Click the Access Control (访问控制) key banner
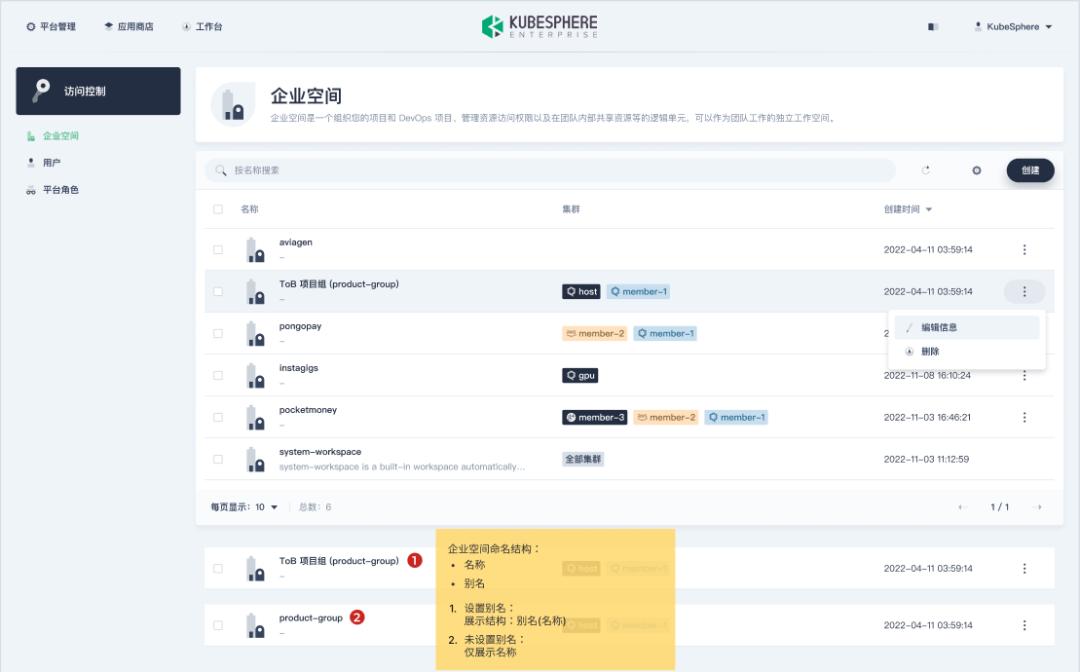 pyautogui.click(x=98, y=91)
